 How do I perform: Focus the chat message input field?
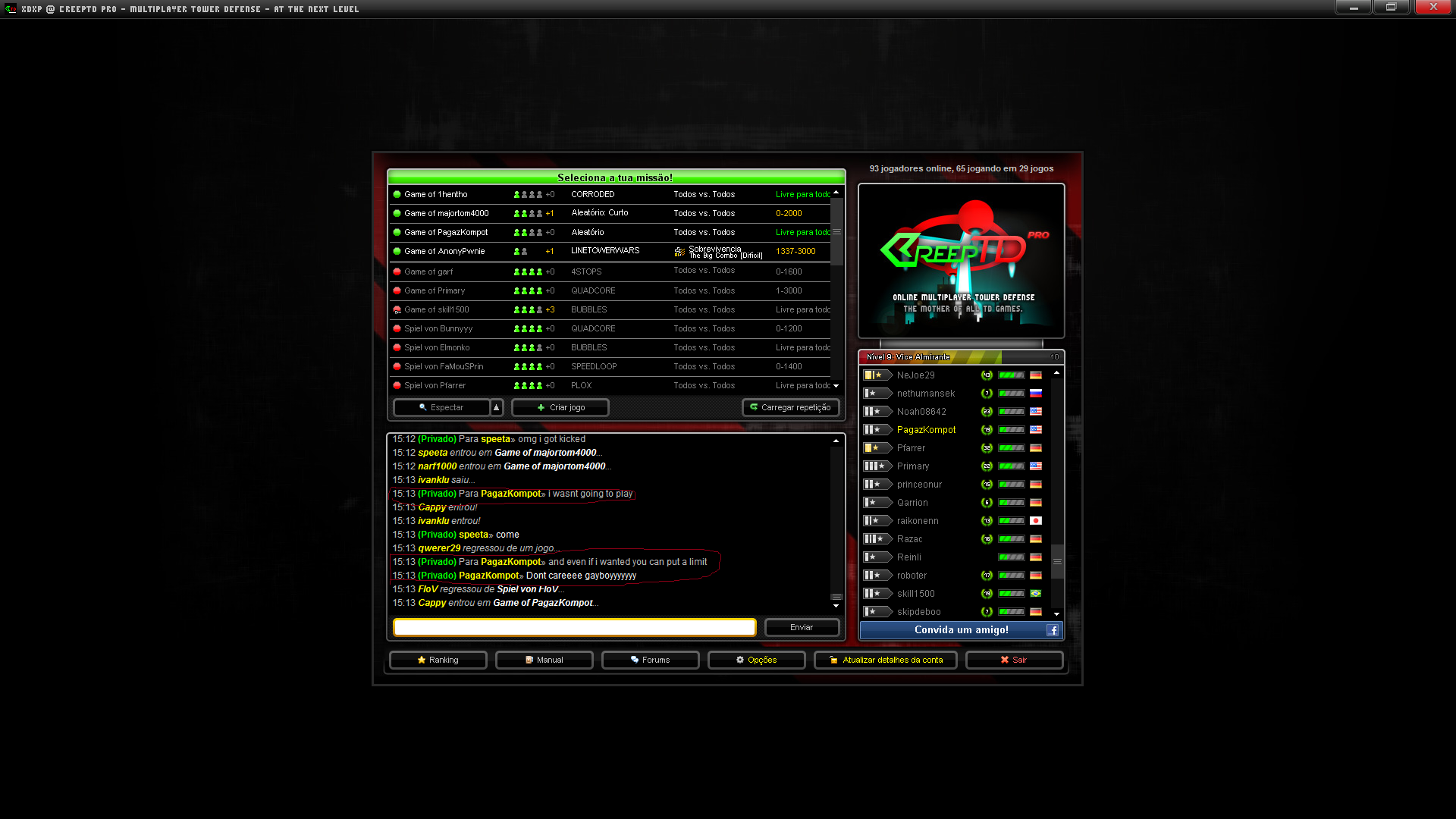tap(575, 628)
